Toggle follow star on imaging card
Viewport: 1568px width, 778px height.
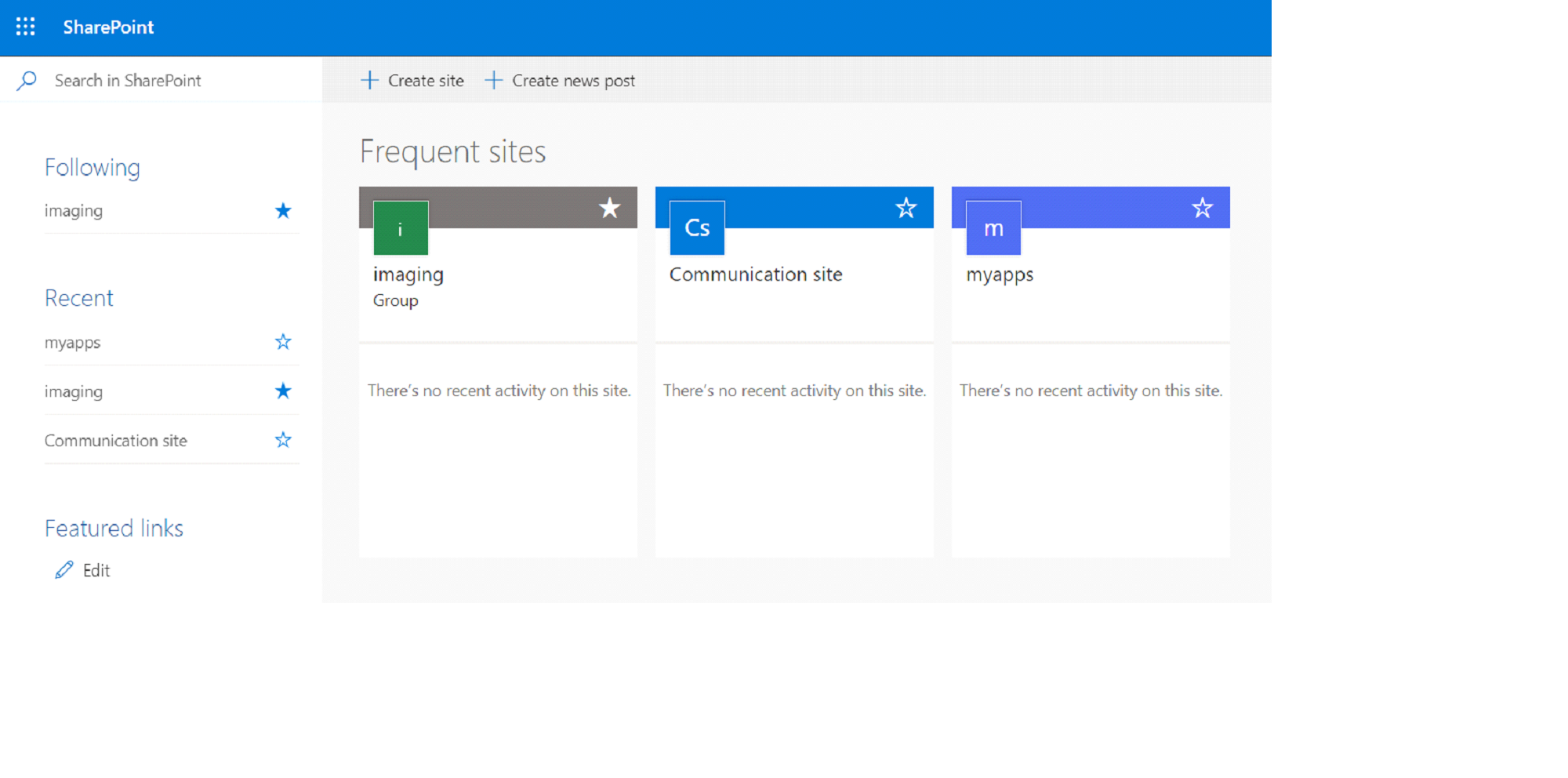pos(610,208)
